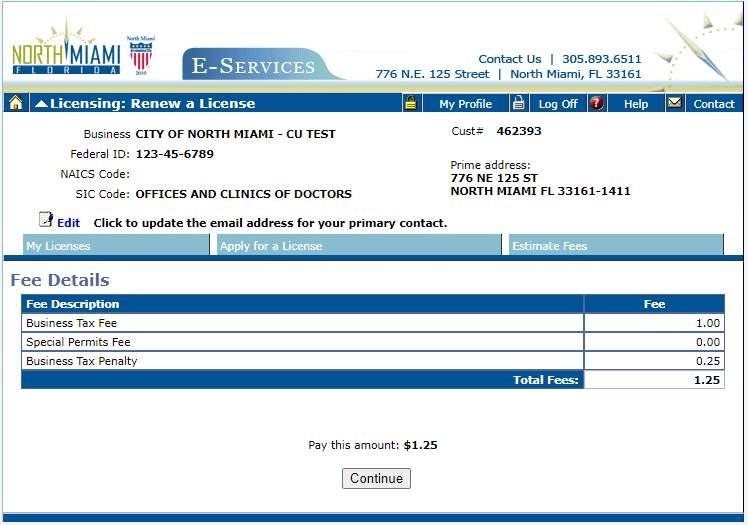The image size is (748, 525).
Task: Click the padlock icon beside My Profile
Action: click(410, 103)
